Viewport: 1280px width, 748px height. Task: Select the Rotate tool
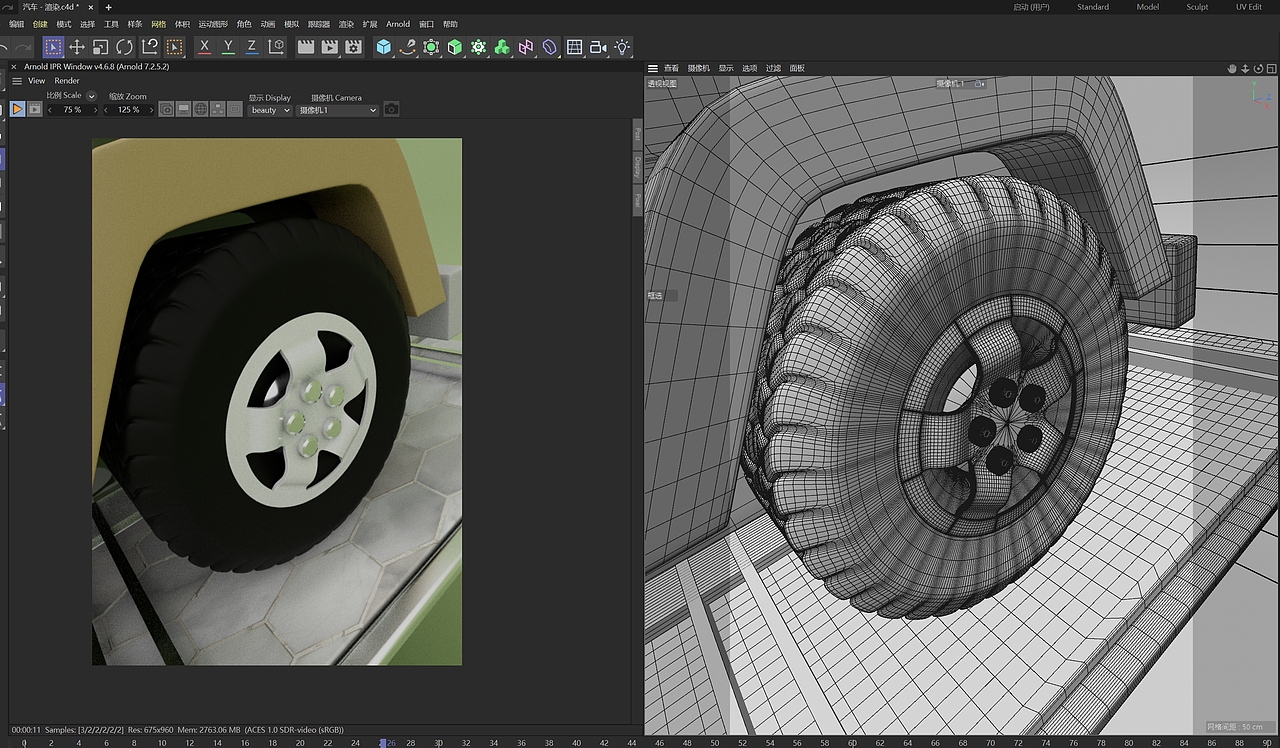[125, 47]
